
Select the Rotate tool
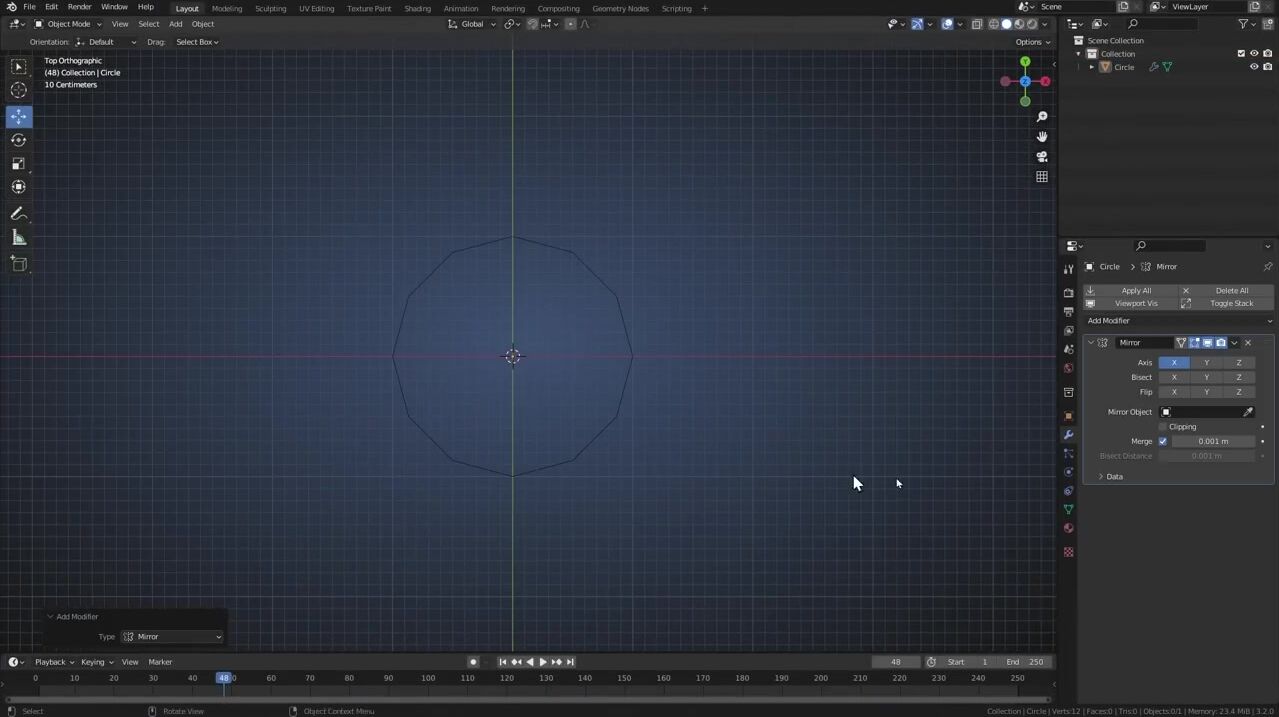pyautogui.click(x=18, y=140)
